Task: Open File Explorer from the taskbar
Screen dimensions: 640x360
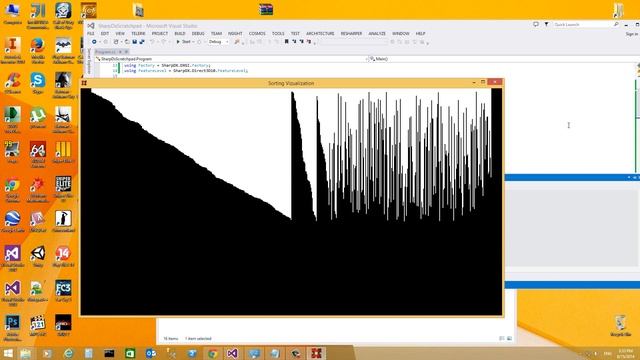Action: pyautogui.click(x=26, y=353)
